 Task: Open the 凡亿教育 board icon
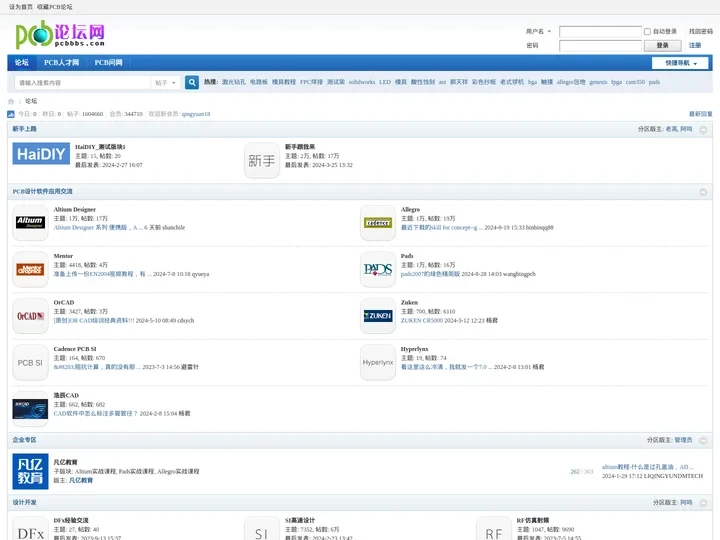point(30,472)
